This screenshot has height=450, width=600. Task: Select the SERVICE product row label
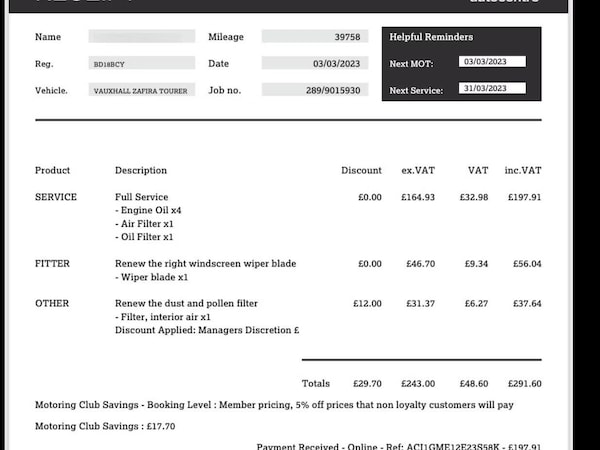[x=56, y=197]
